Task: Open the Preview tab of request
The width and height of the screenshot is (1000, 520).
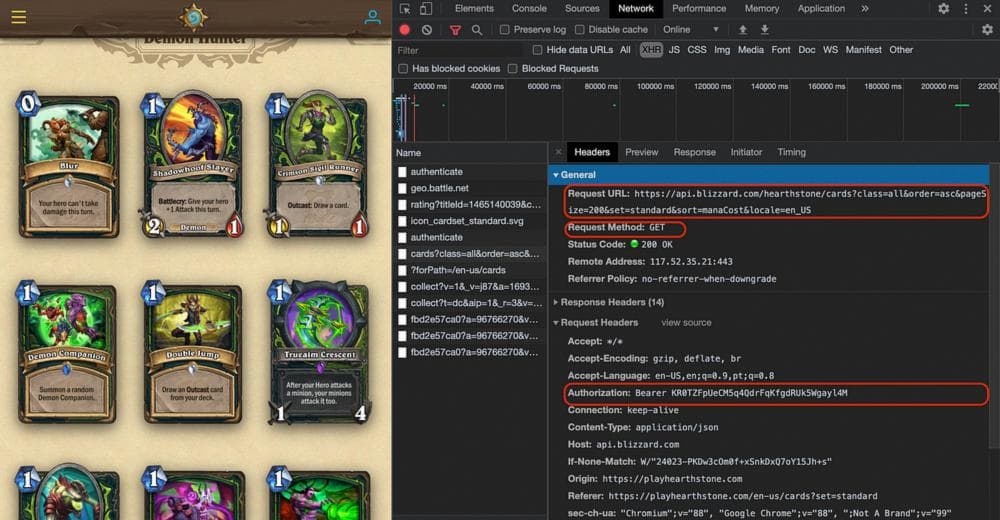Action: tap(641, 152)
